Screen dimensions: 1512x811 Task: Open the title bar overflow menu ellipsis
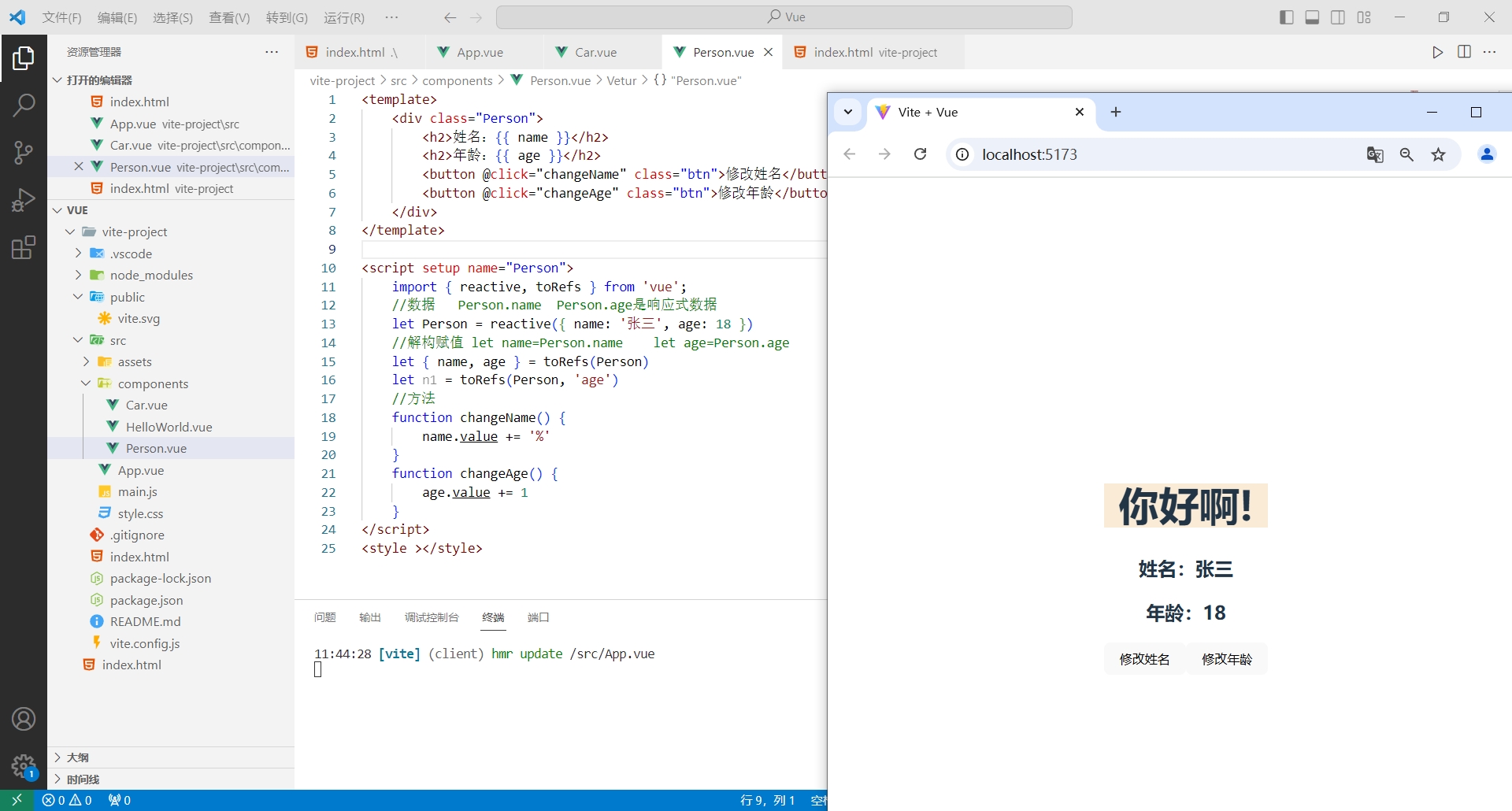[x=391, y=17]
